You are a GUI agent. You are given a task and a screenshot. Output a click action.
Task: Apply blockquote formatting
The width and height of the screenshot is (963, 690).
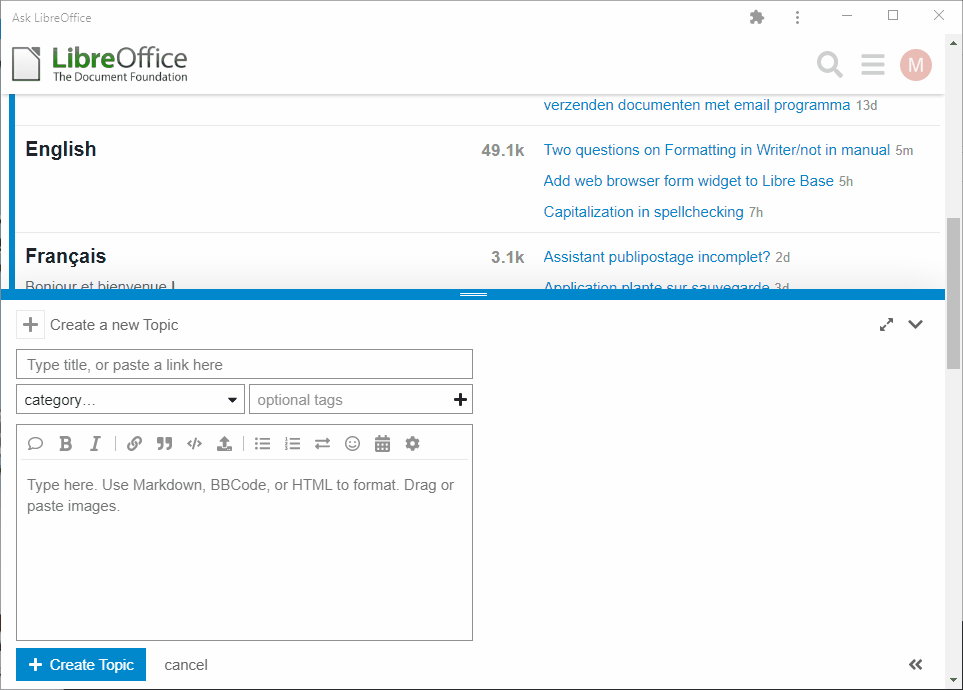click(164, 444)
